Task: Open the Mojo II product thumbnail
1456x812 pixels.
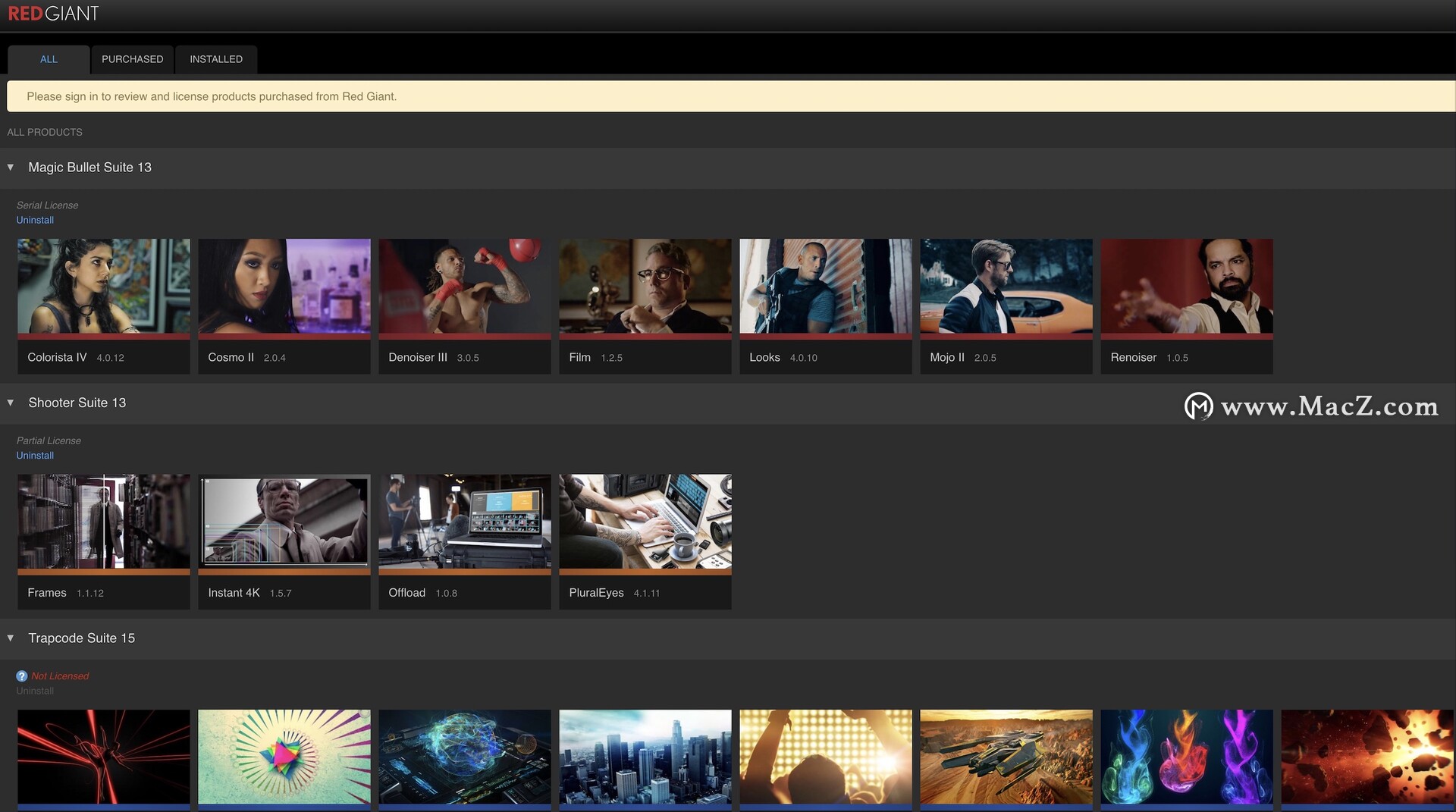Action: pos(1006,287)
